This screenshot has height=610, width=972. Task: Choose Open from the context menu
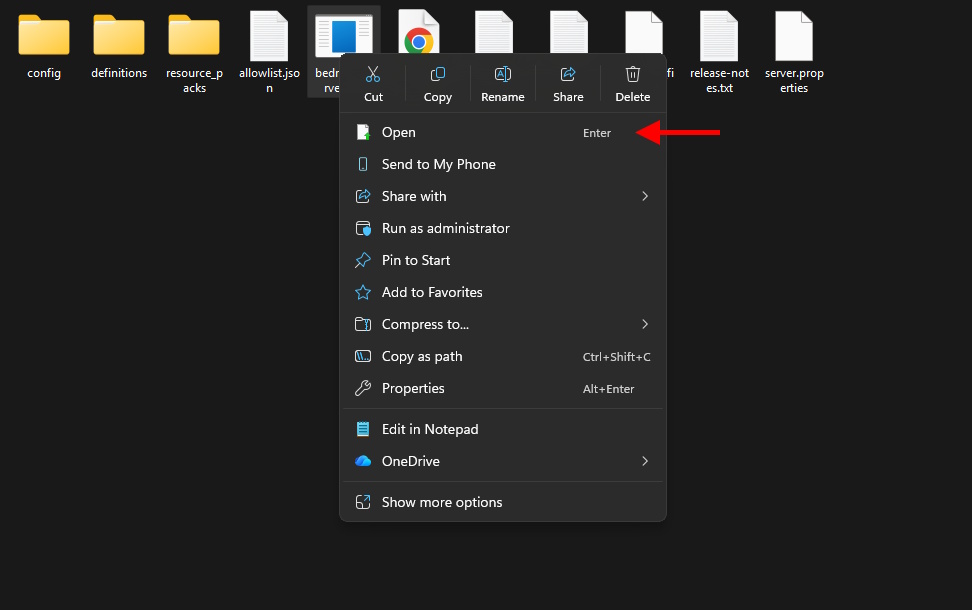[x=398, y=132]
